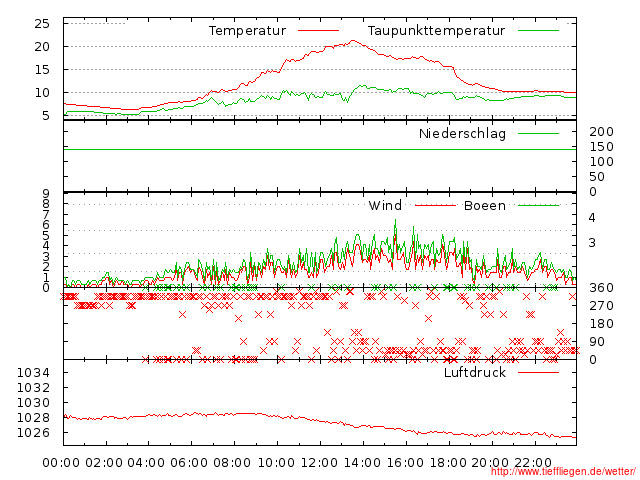Viewport: 640px width, 480px height.
Task: Click the 1032 pressure axis value
Action: (x=33, y=387)
